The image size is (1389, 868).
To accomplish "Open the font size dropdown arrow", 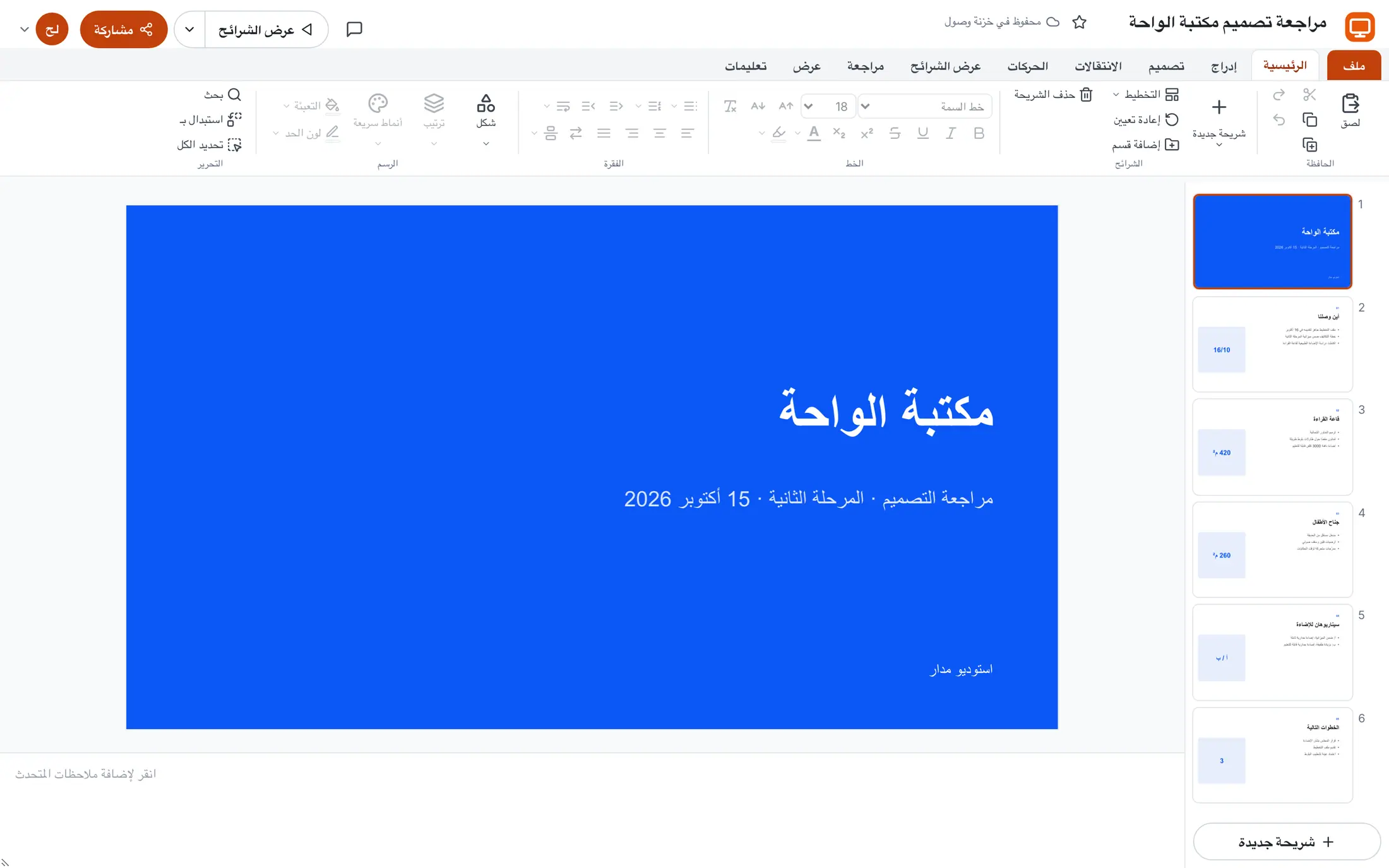I will pyautogui.click(x=809, y=107).
